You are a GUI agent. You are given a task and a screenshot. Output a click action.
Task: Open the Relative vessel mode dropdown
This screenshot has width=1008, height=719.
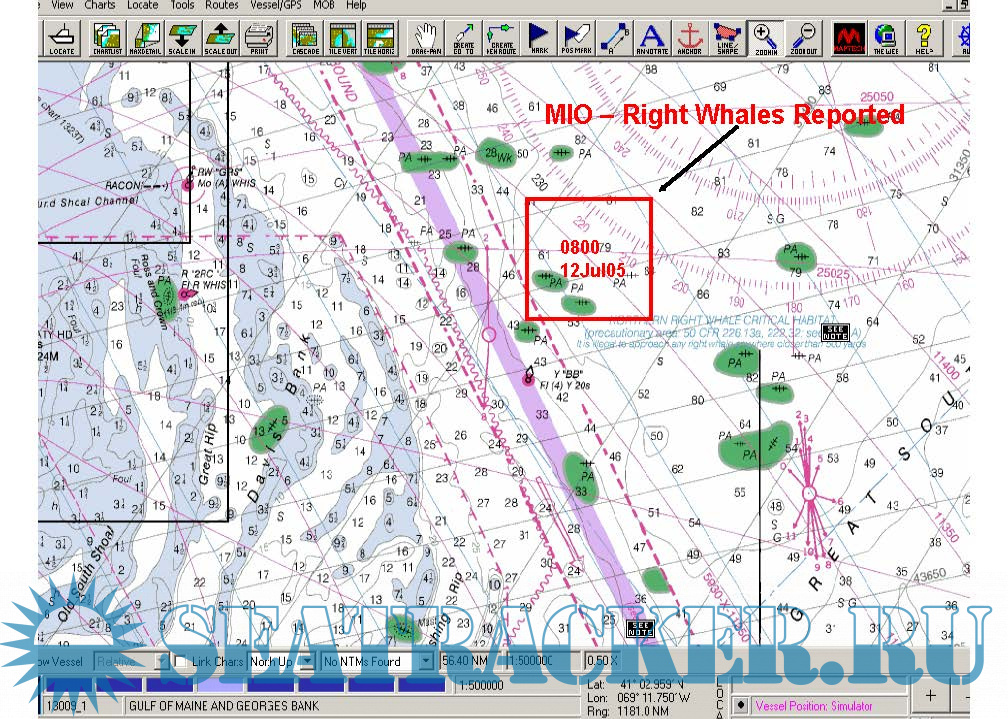click(160, 661)
